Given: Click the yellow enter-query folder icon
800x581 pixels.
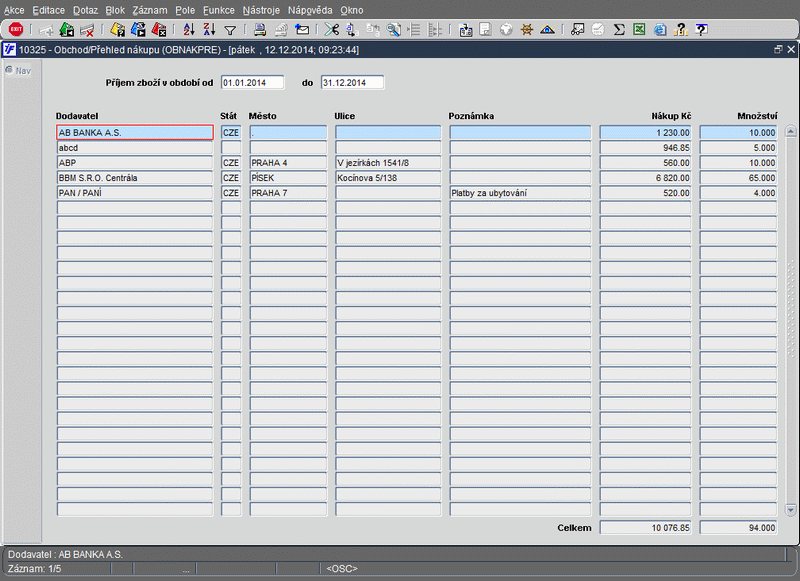Looking at the screenshot, I should tap(118, 30).
